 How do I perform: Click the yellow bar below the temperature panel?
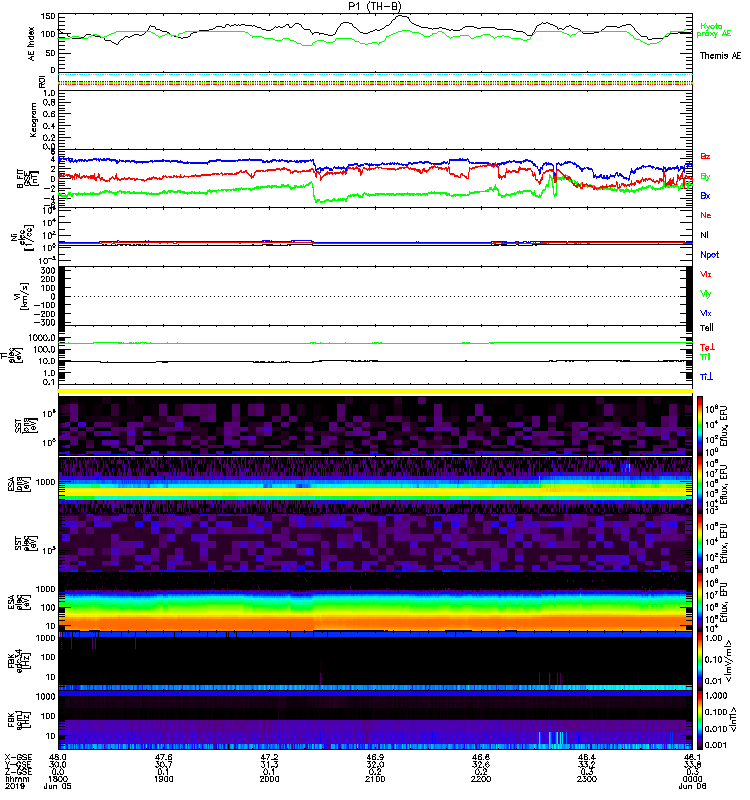click(375, 391)
